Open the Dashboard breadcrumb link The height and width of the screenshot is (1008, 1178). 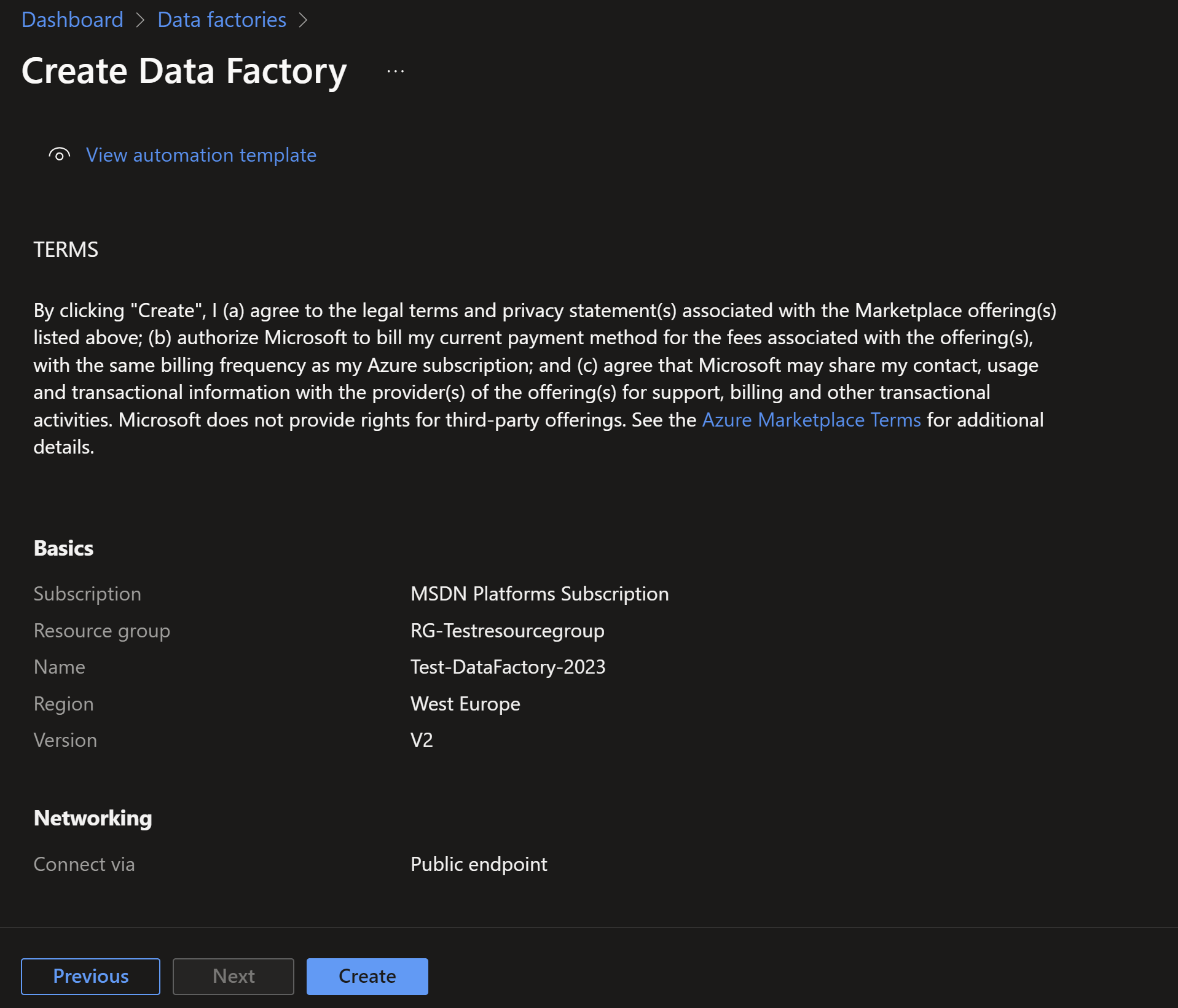(73, 20)
